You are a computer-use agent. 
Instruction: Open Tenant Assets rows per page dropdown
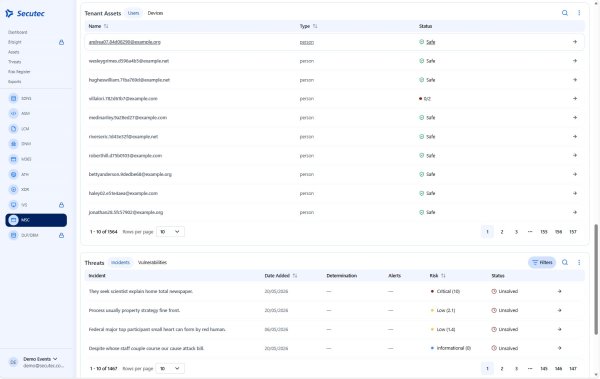170,232
